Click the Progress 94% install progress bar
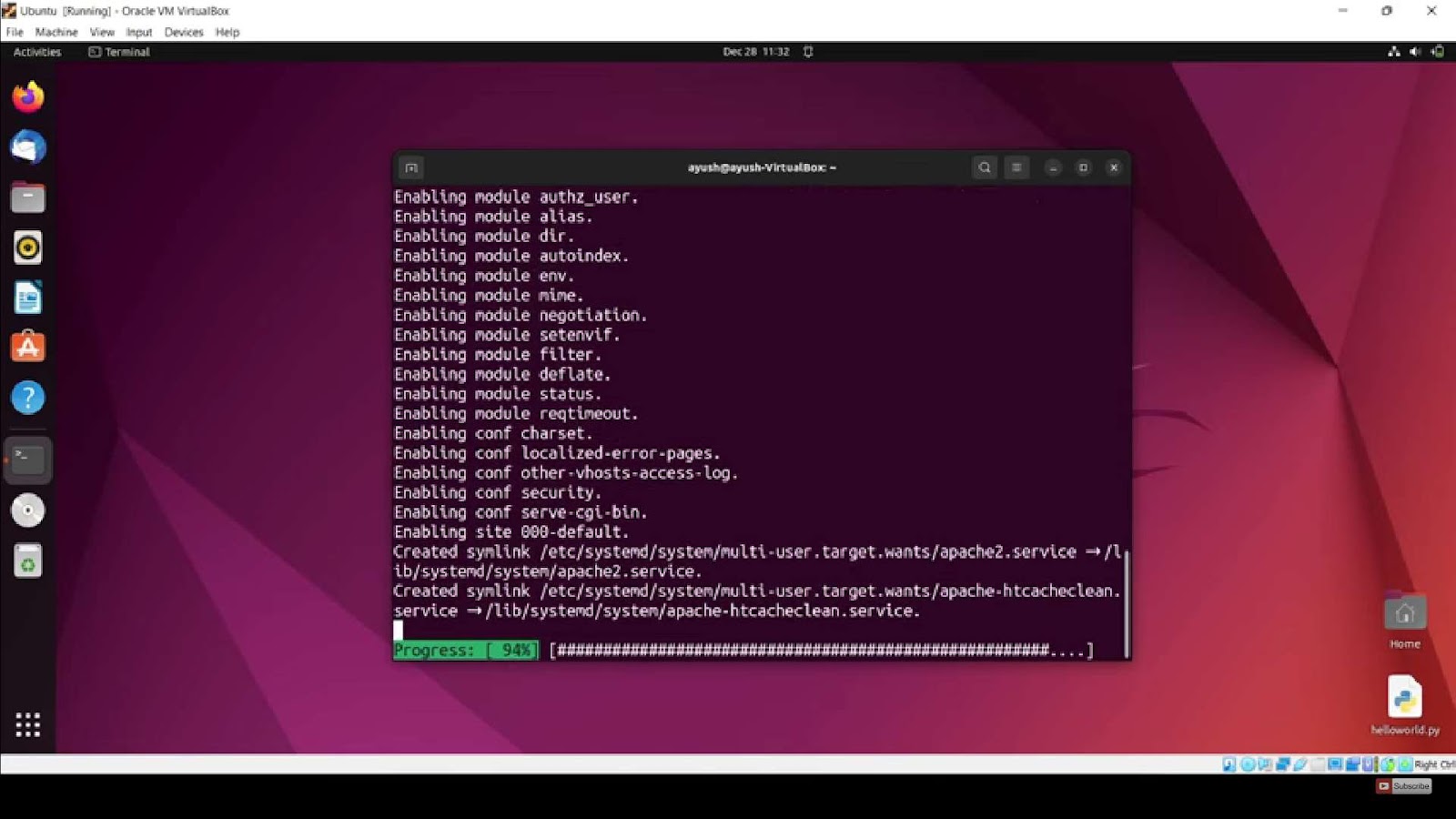The height and width of the screenshot is (819, 1456). (x=743, y=650)
